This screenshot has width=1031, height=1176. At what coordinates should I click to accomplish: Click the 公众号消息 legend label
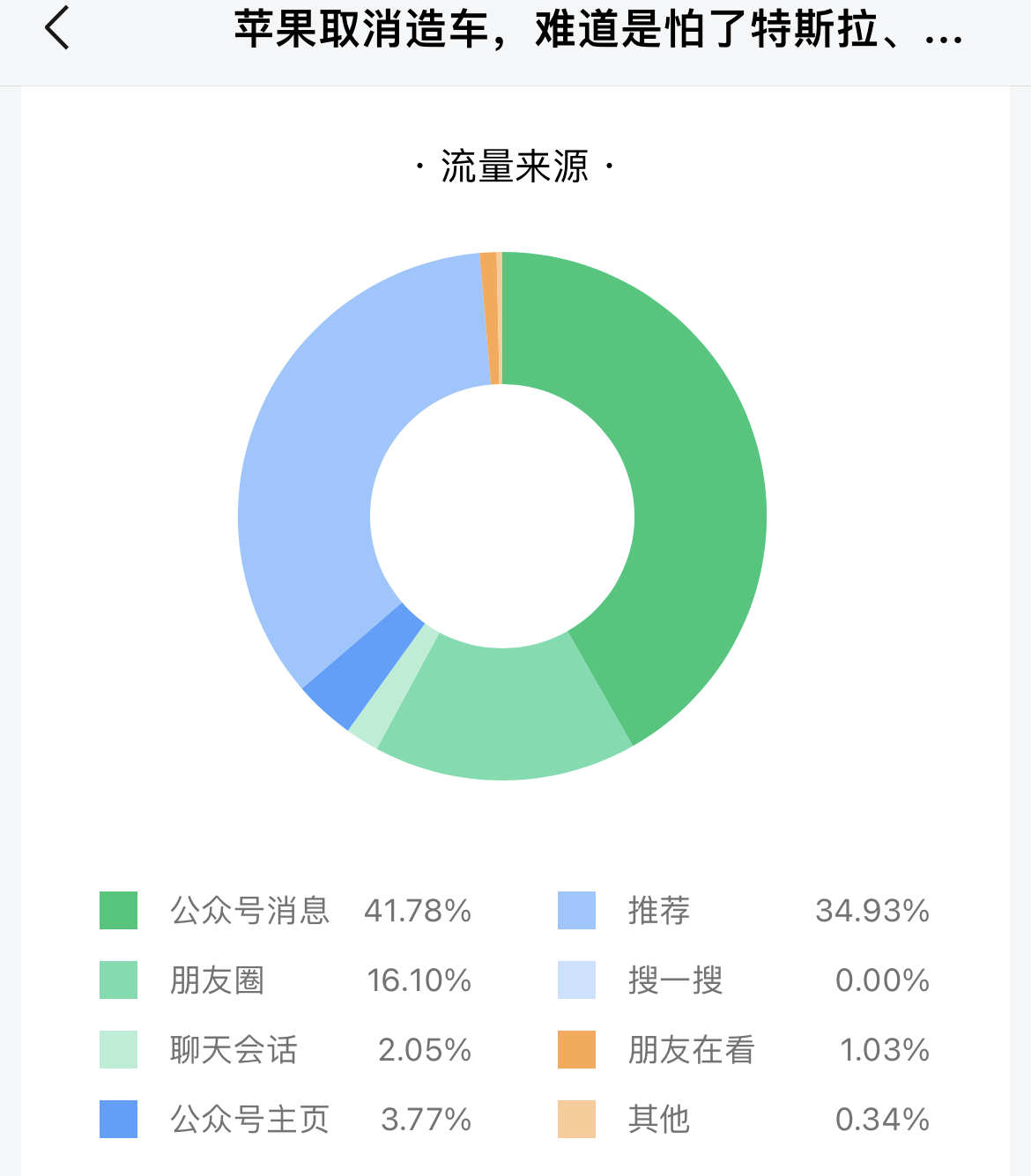coord(249,910)
